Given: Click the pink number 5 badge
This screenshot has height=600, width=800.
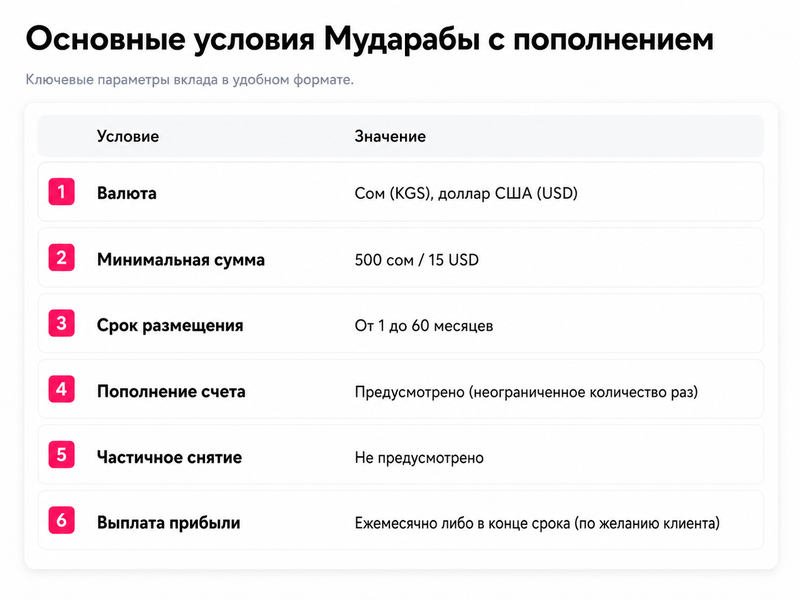Looking at the screenshot, I should 61,455.
